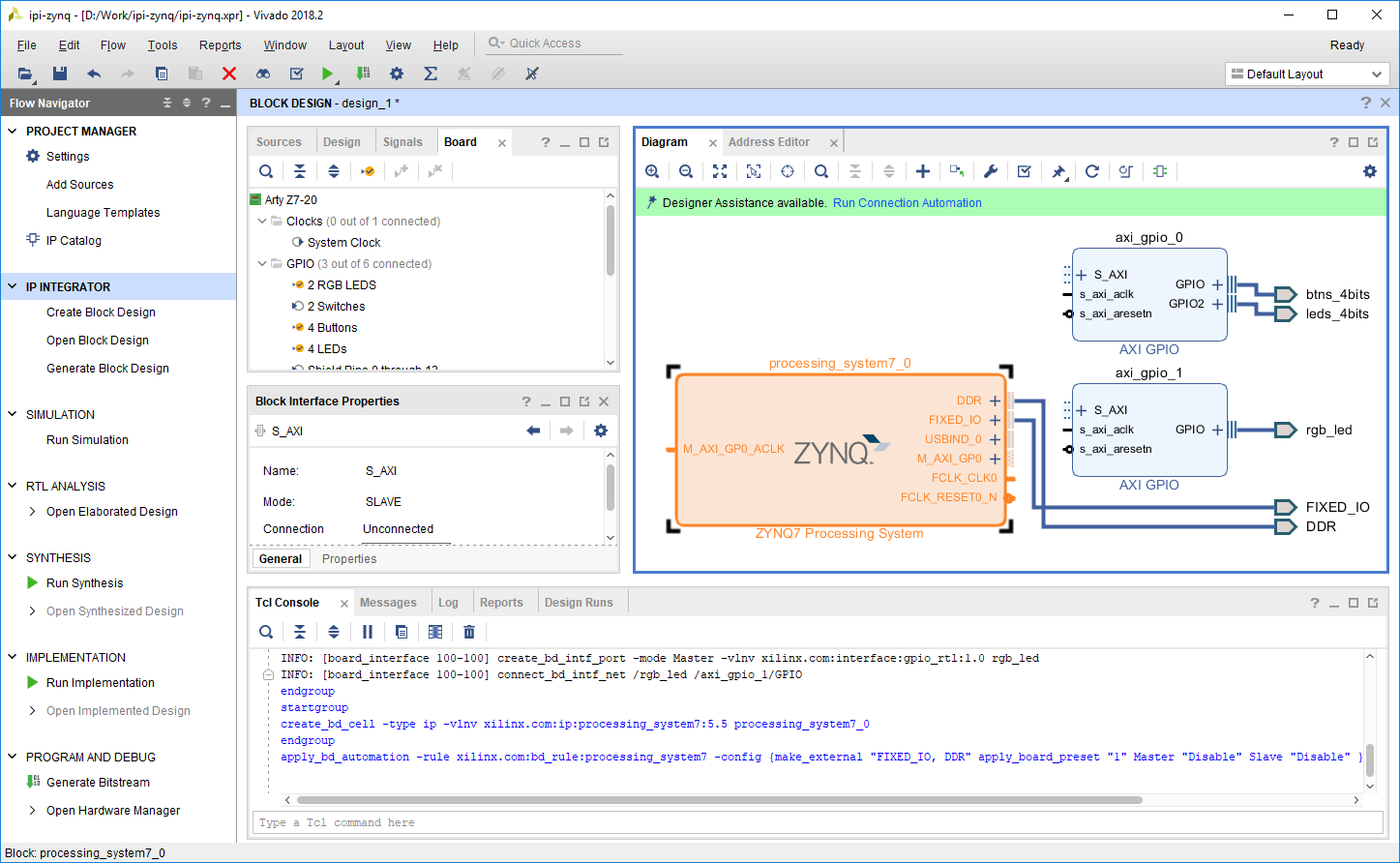The width and height of the screenshot is (1400, 863).
Task: Open the Flow menu
Action: pos(113,45)
